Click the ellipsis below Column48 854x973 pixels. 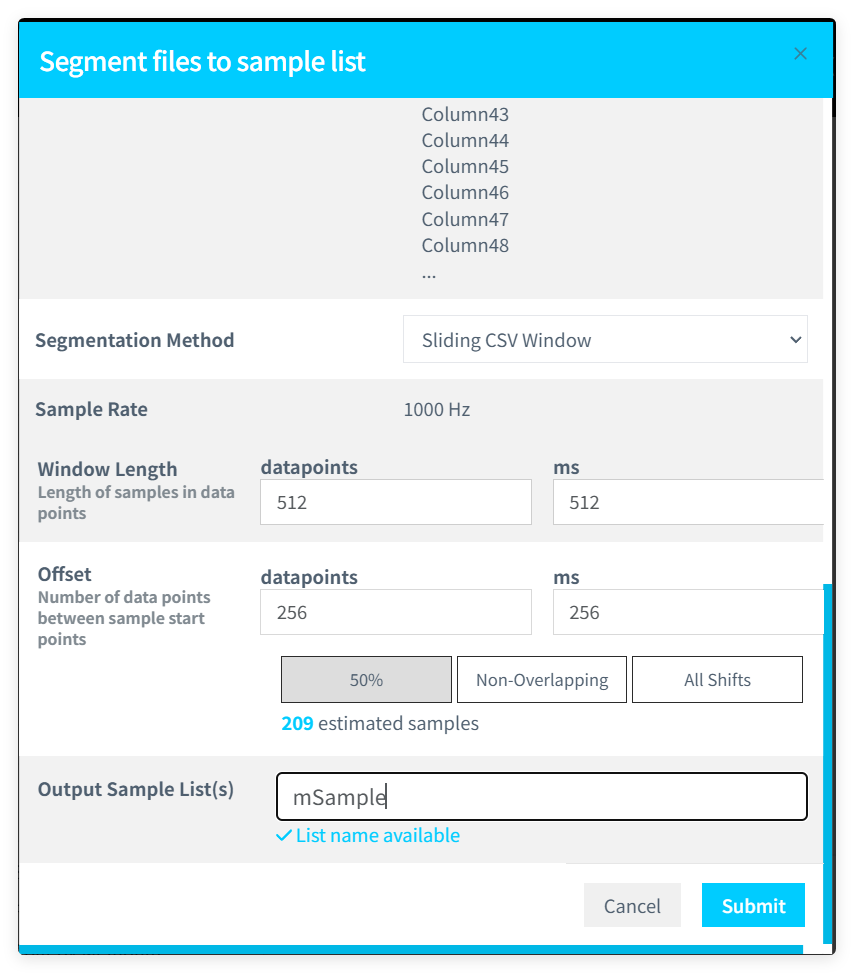coord(429,274)
